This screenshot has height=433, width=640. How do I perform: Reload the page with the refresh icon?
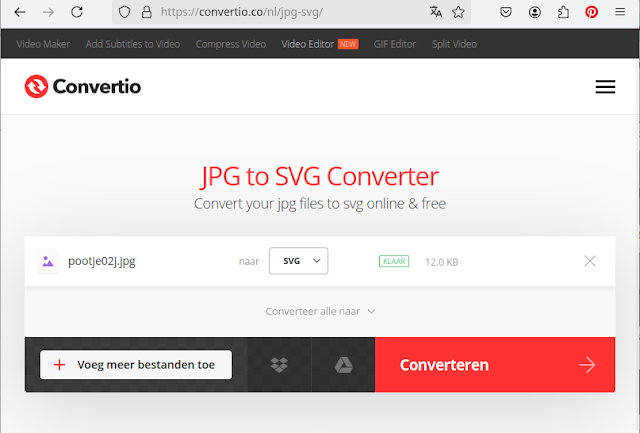(77, 12)
